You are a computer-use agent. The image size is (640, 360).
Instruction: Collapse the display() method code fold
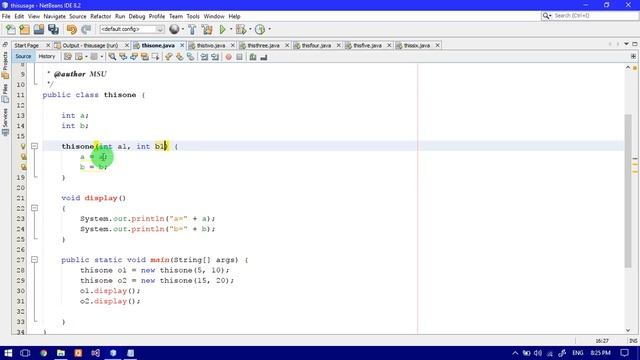click(34, 208)
